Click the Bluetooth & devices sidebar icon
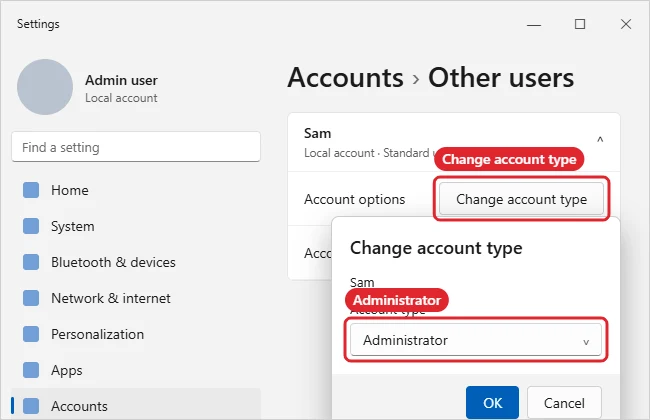 [31, 262]
